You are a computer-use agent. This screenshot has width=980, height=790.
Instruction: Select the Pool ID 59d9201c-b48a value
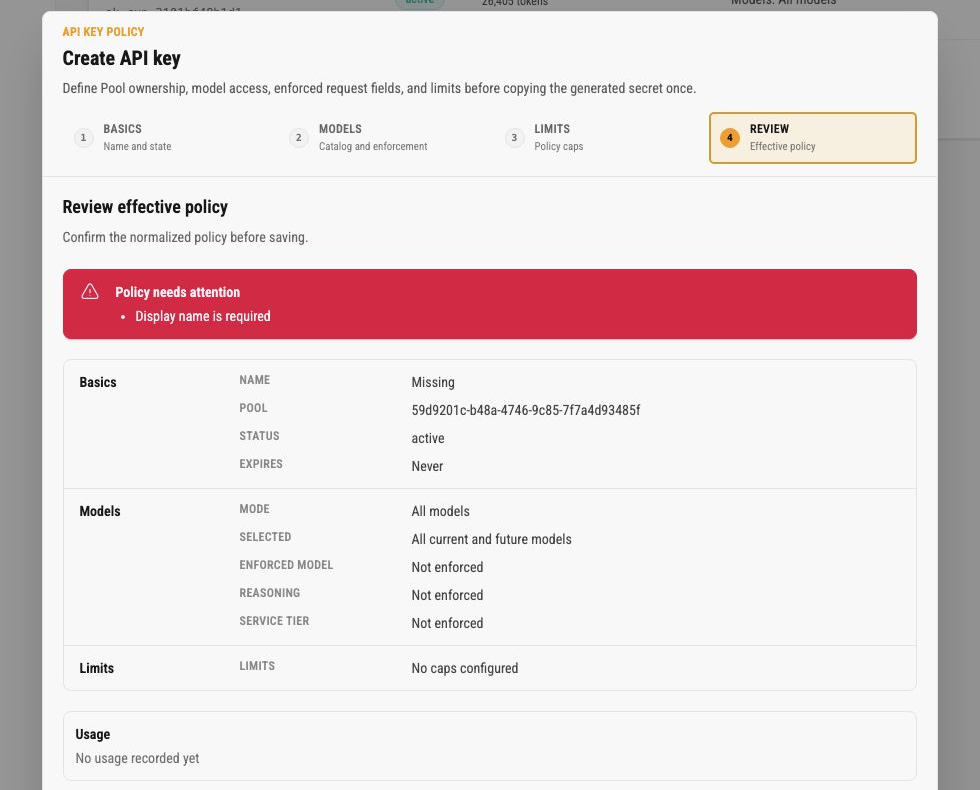[526, 410]
